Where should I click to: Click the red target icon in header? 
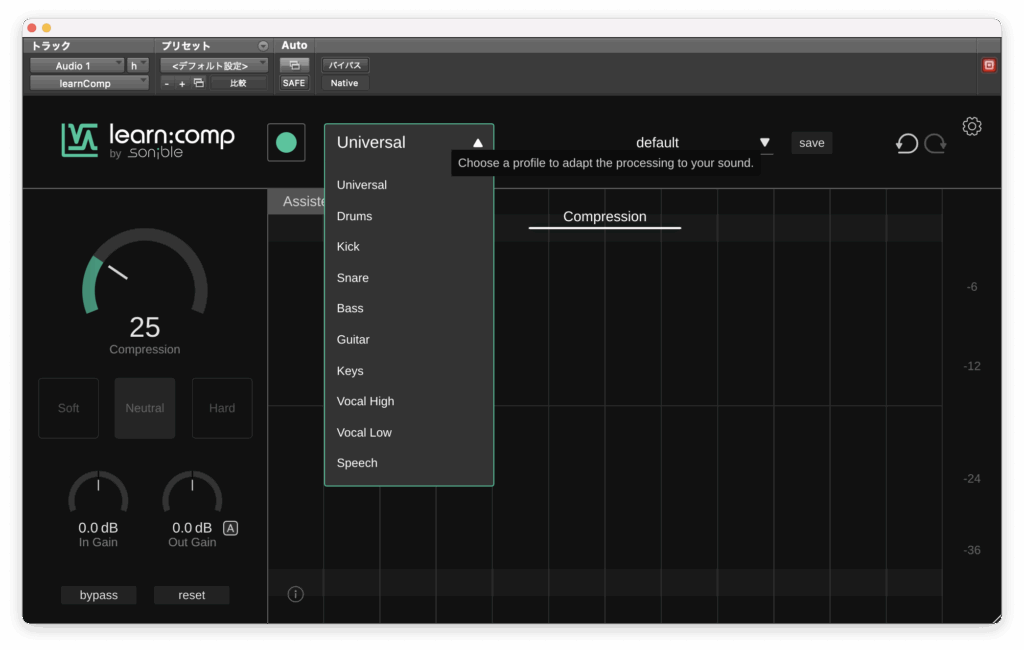(x=989, y=65)
